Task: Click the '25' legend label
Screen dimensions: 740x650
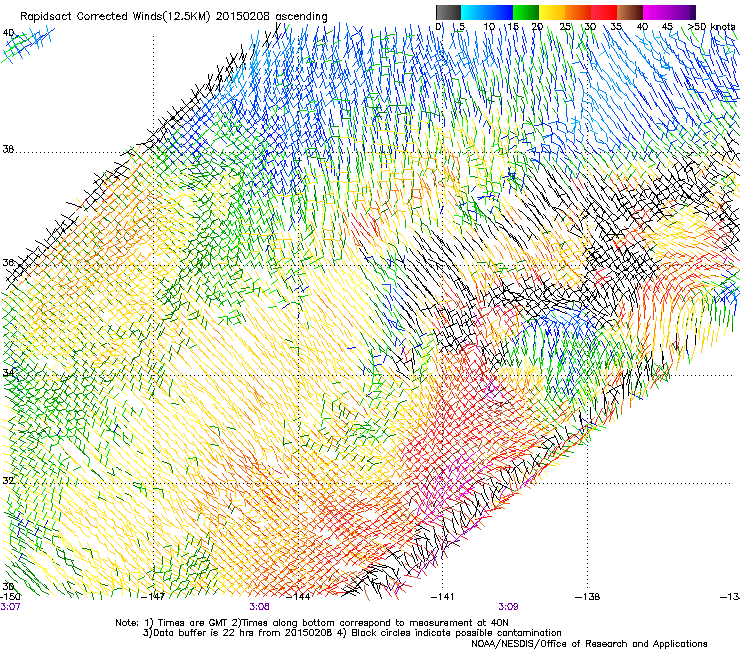Action: point(565,27)
